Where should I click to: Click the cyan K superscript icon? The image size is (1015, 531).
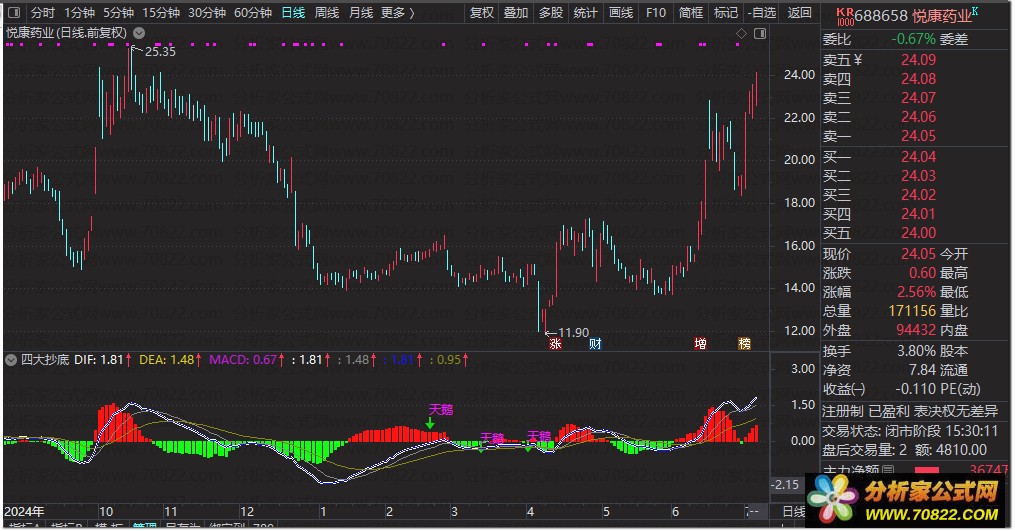(976, 11)
